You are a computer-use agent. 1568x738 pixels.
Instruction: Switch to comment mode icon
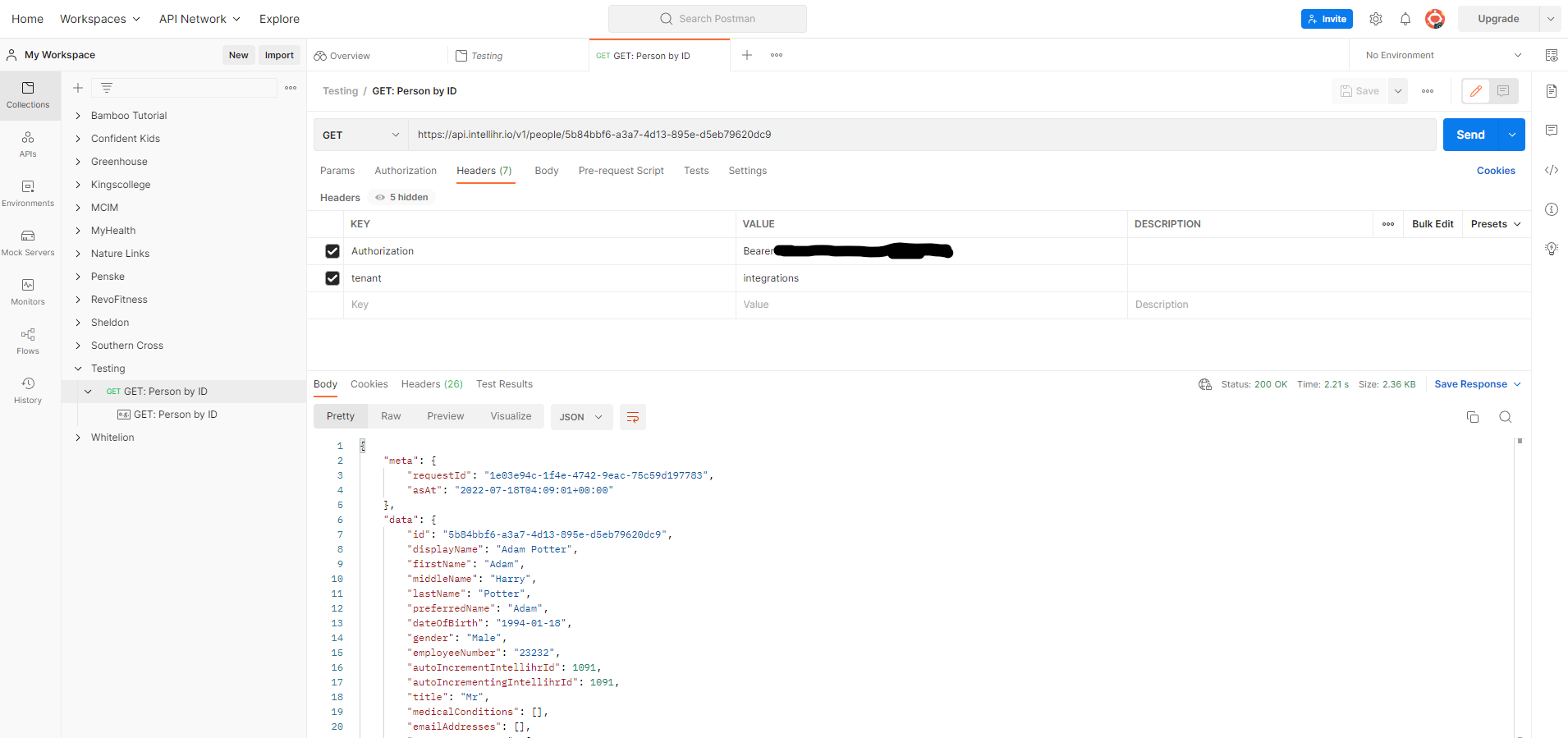coord(1503,91)
